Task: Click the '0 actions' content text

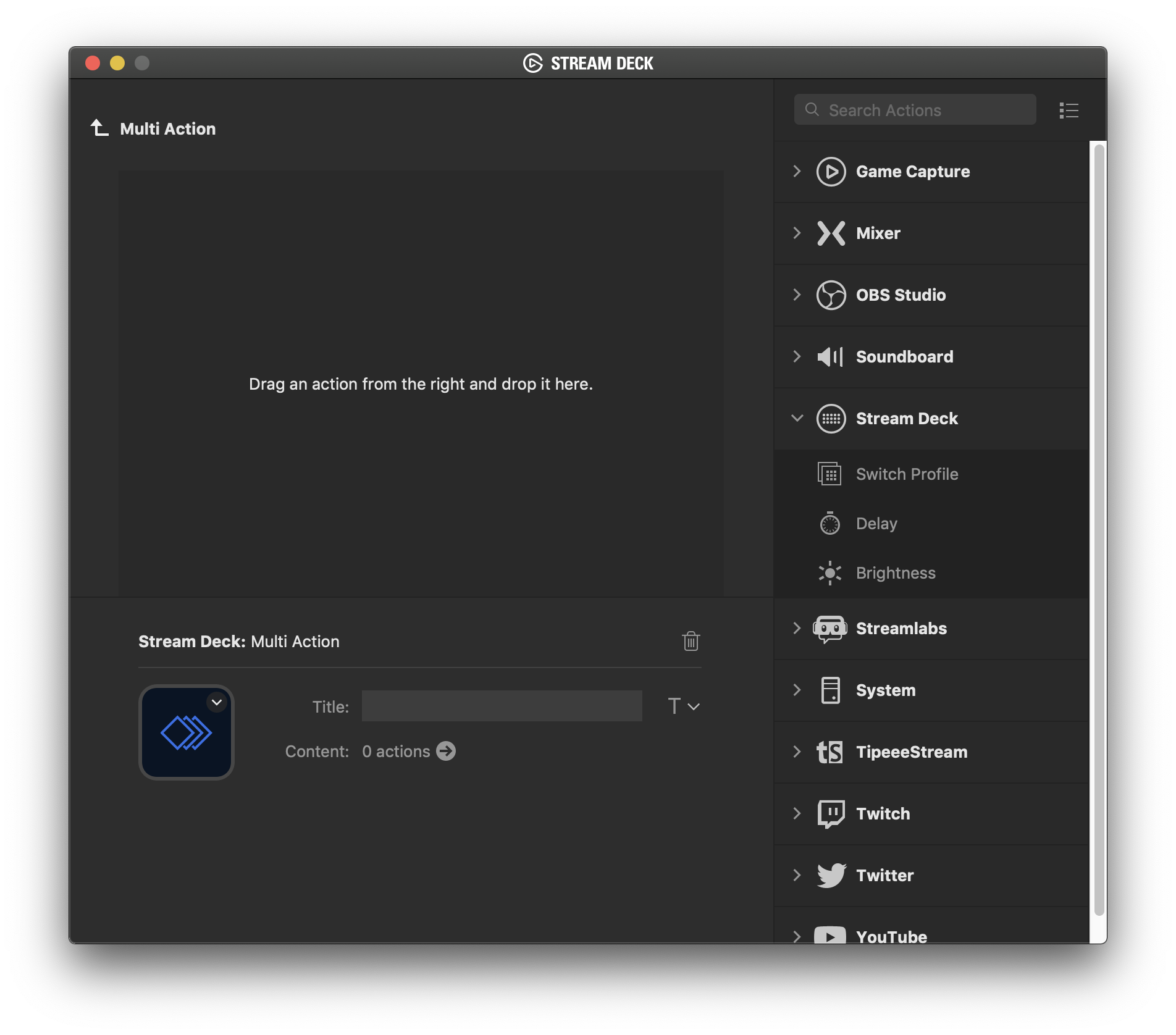Action: point(396,752)
